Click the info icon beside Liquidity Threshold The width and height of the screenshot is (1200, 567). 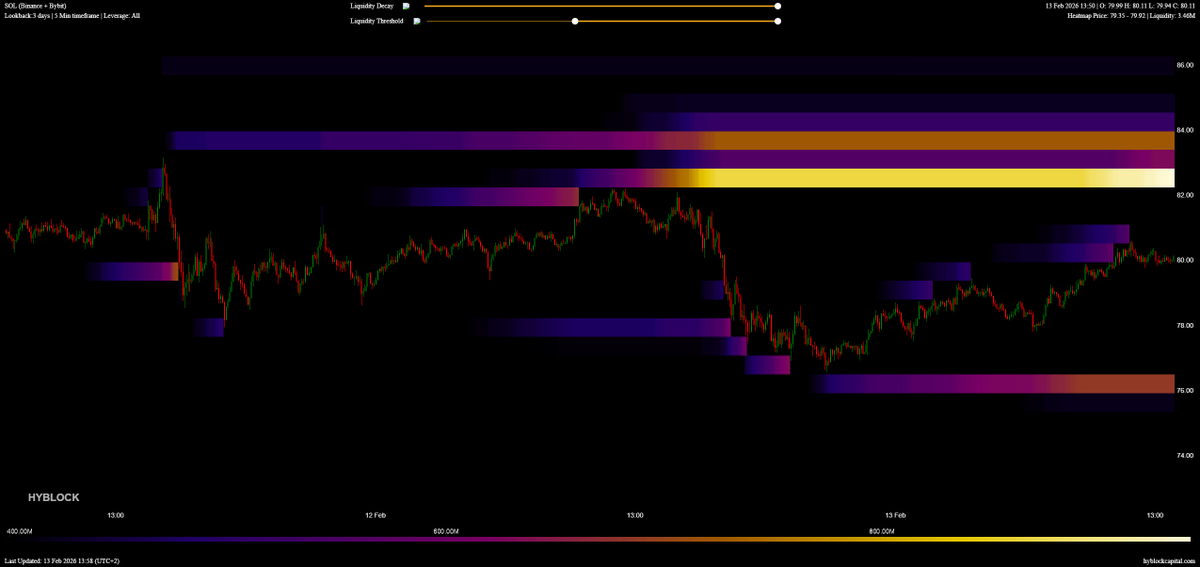(417, 20)
